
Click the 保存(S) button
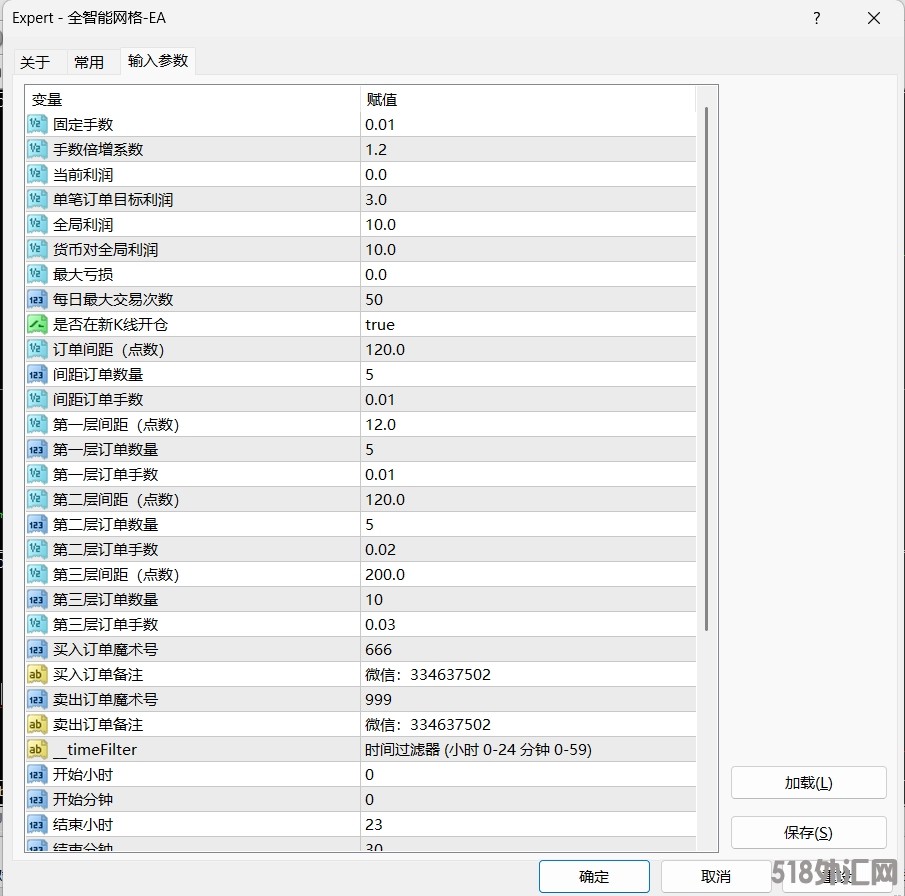[x=809, y=832]
